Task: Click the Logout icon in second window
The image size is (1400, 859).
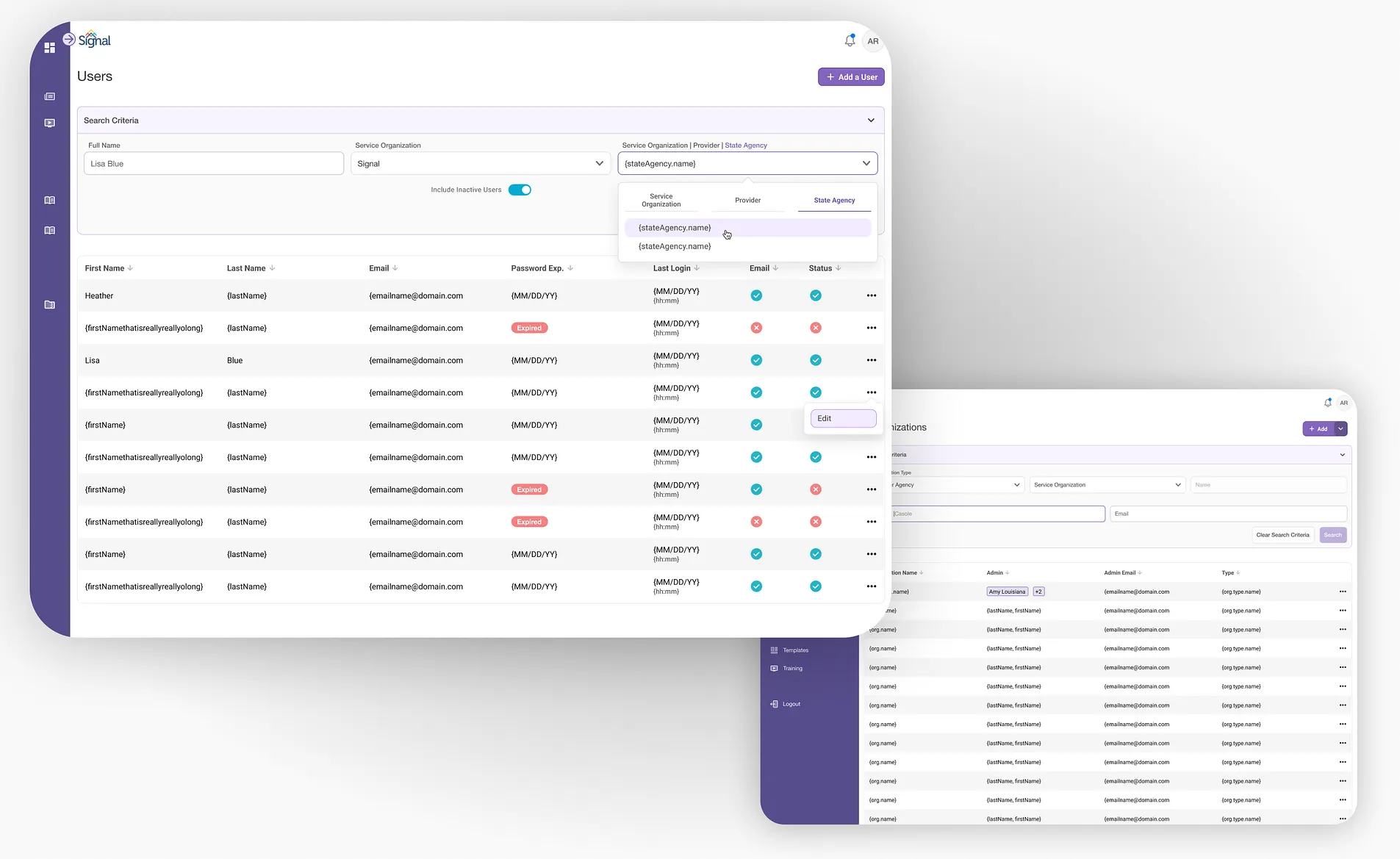Action: pos(774,704)
